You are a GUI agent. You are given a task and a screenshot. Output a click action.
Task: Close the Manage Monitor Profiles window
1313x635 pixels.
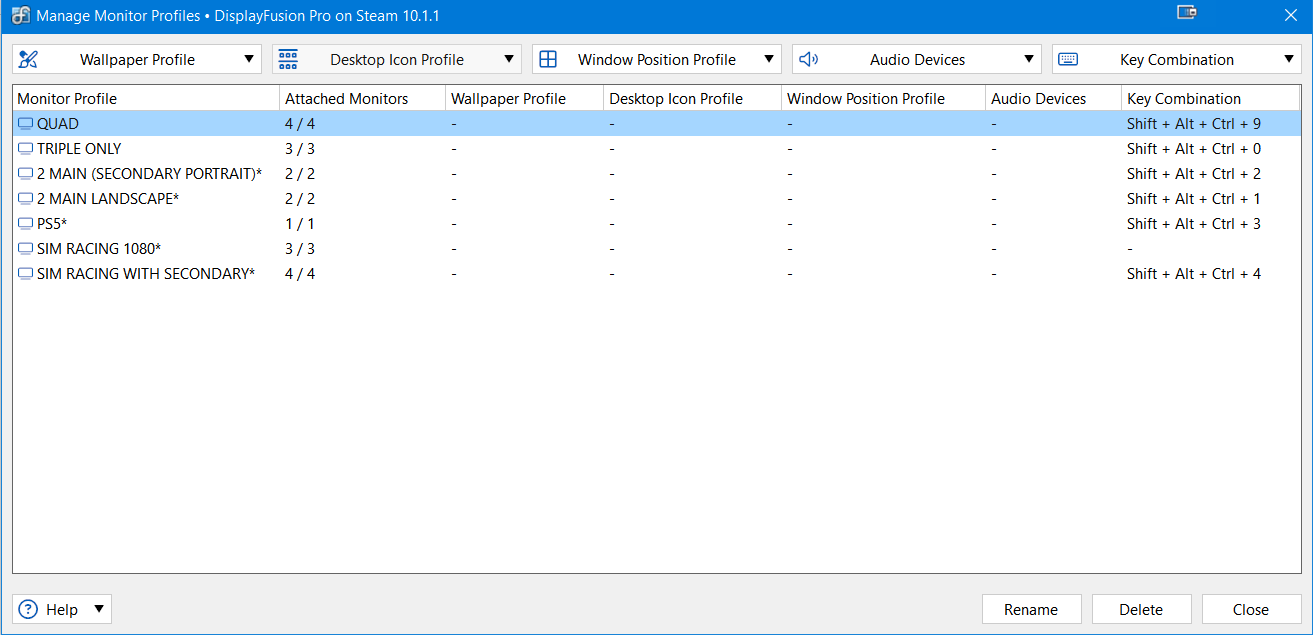[x=1290, y=14]
